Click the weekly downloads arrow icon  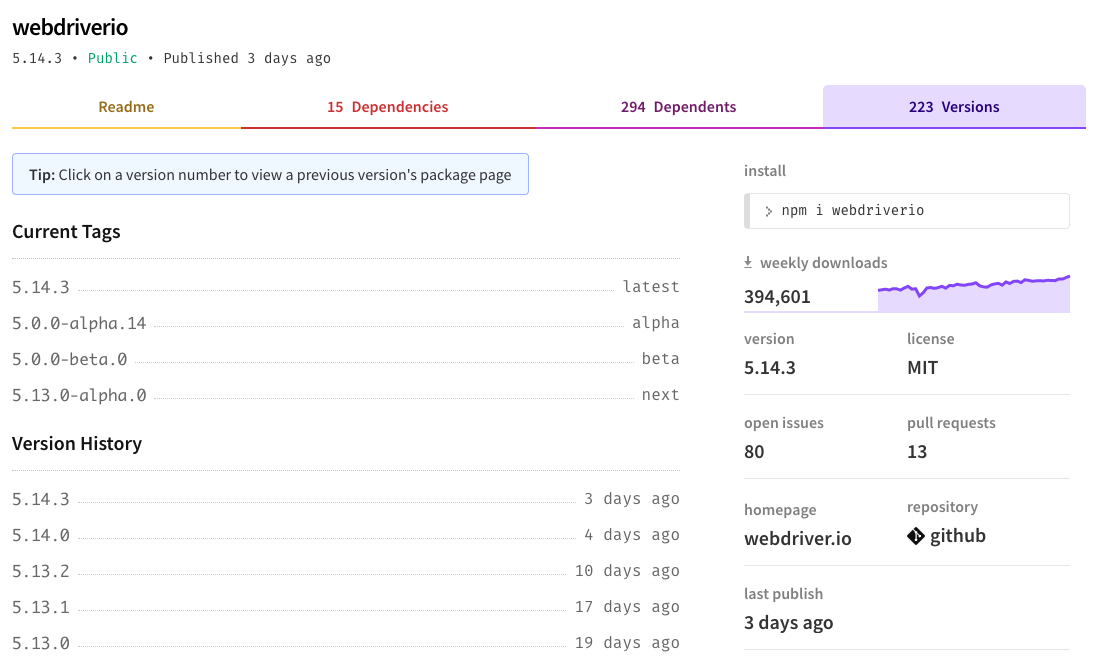[x=748, y=262]
